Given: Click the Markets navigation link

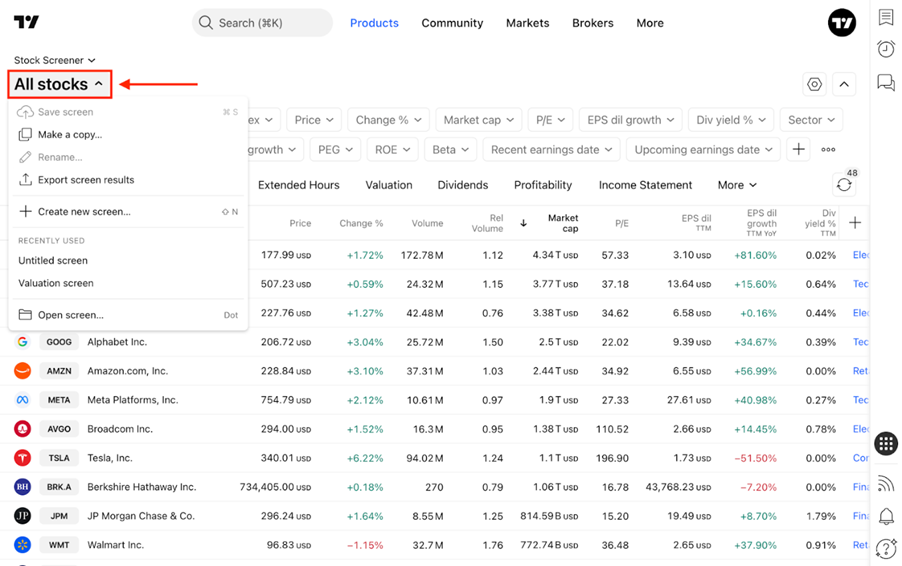Looking at the screenshot, I should (x=528, y=23).
